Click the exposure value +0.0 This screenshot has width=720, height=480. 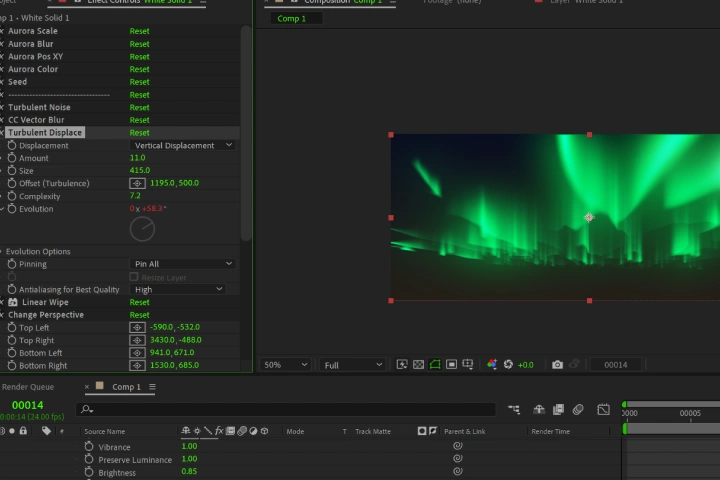[526, 365]
